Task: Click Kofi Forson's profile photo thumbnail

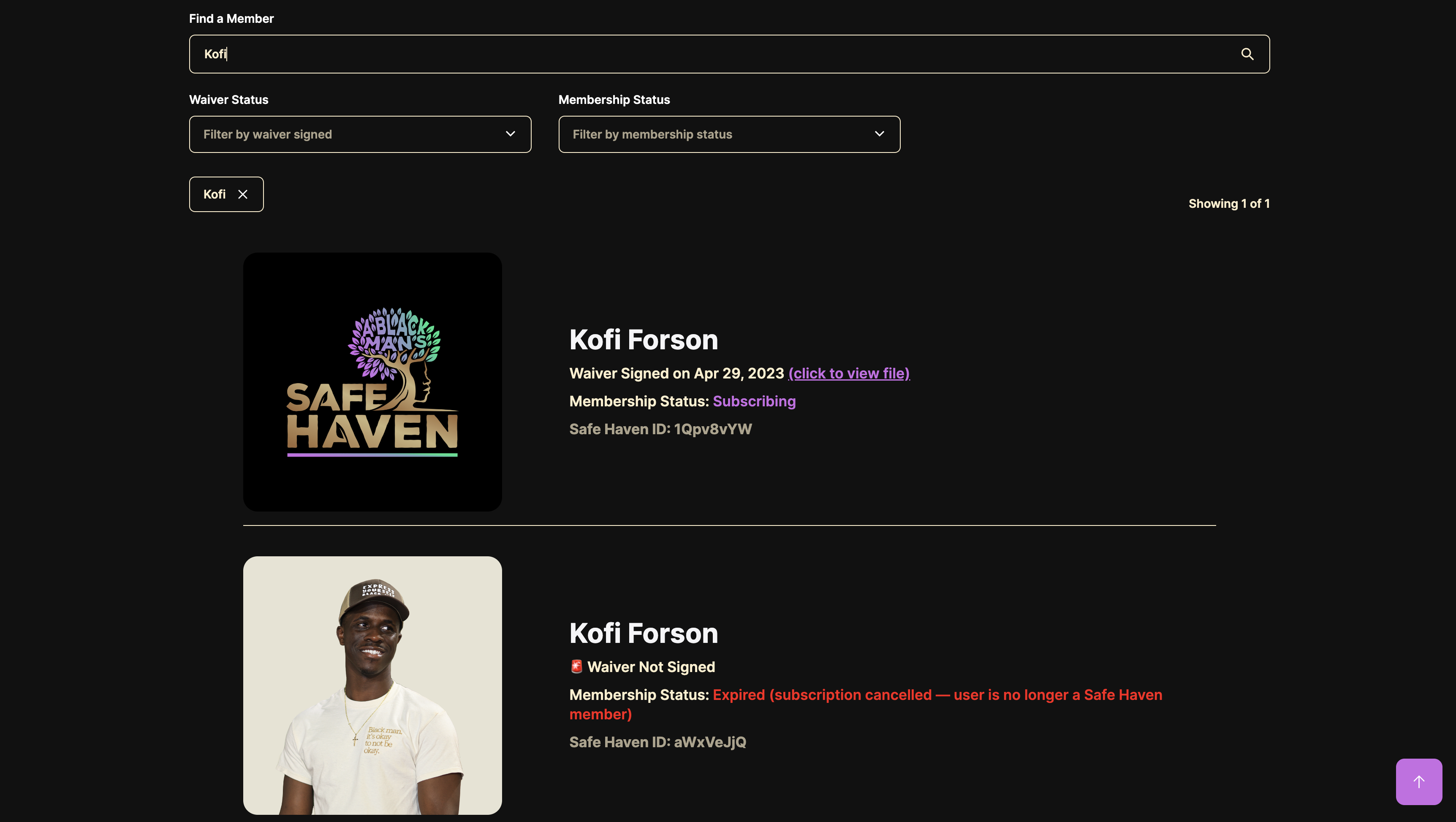Action: coord(372,685)
